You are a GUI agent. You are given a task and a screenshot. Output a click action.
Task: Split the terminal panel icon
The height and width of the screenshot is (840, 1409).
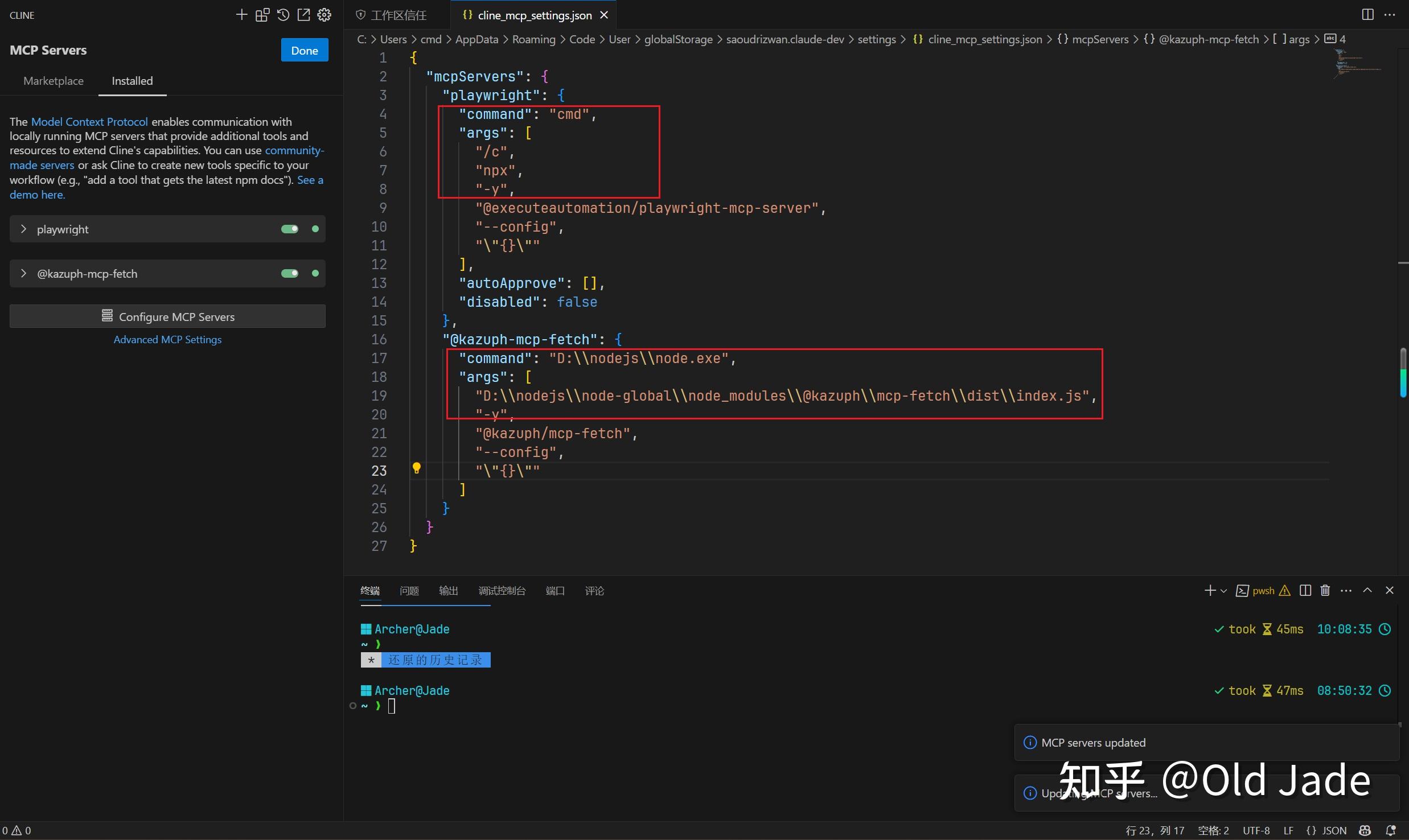click(x=1305, y=590)
